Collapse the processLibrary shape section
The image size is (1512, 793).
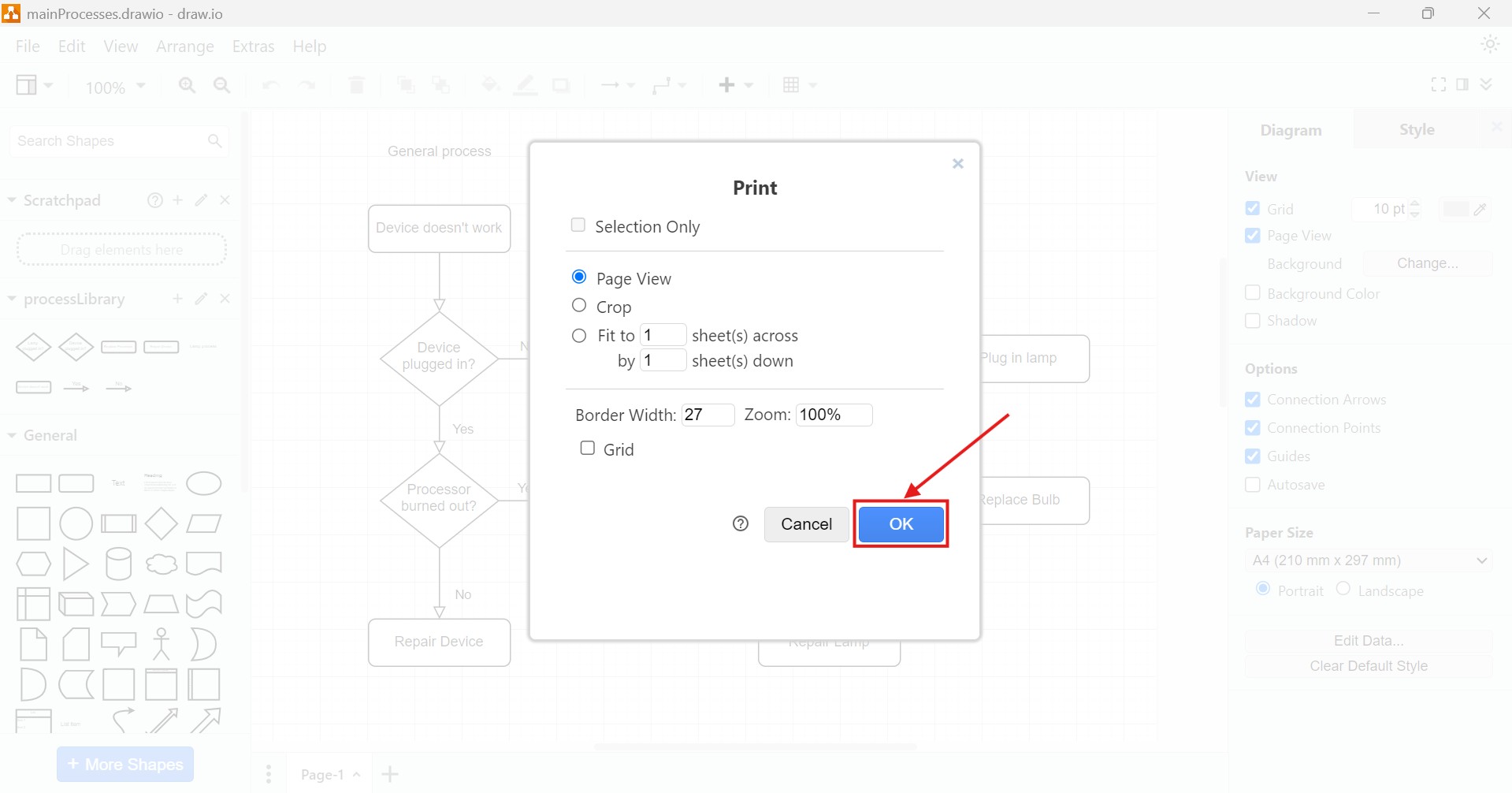[12, 299]
